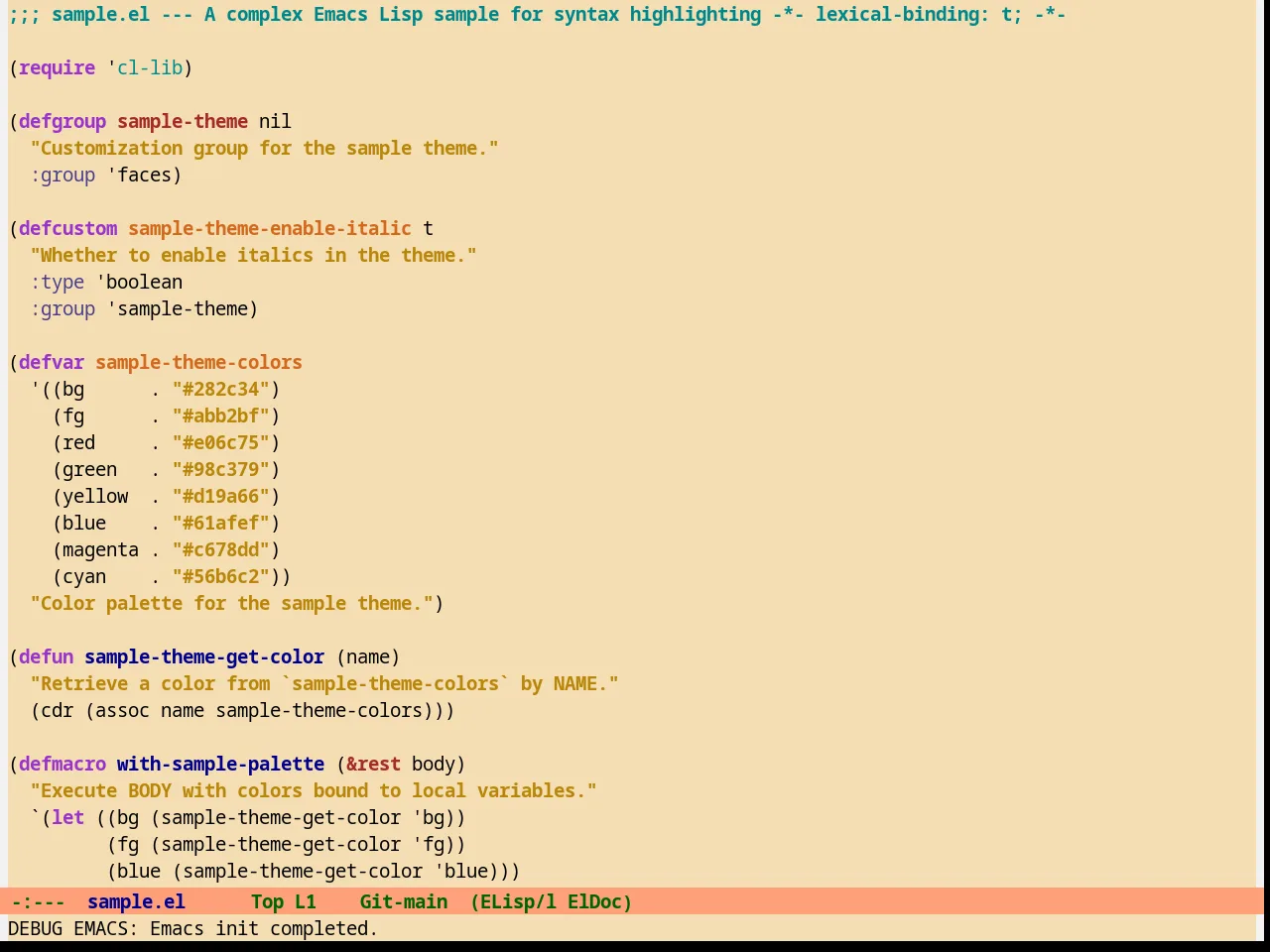The width and height of the screenshot is (1270, 952).
Task: Click the 'sample-theme-enable-italic' variable name
Action: (x=270, y=228)
